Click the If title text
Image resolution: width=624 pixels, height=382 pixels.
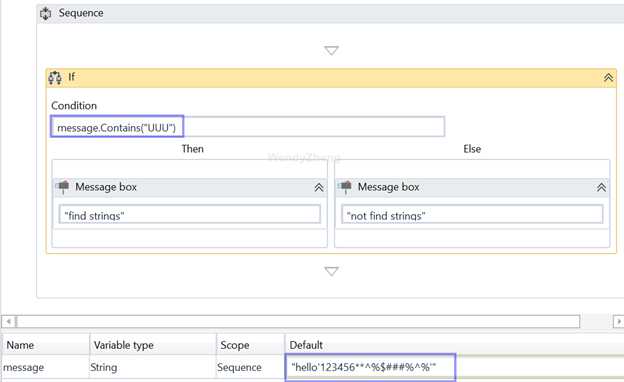(x=71, y=77)
